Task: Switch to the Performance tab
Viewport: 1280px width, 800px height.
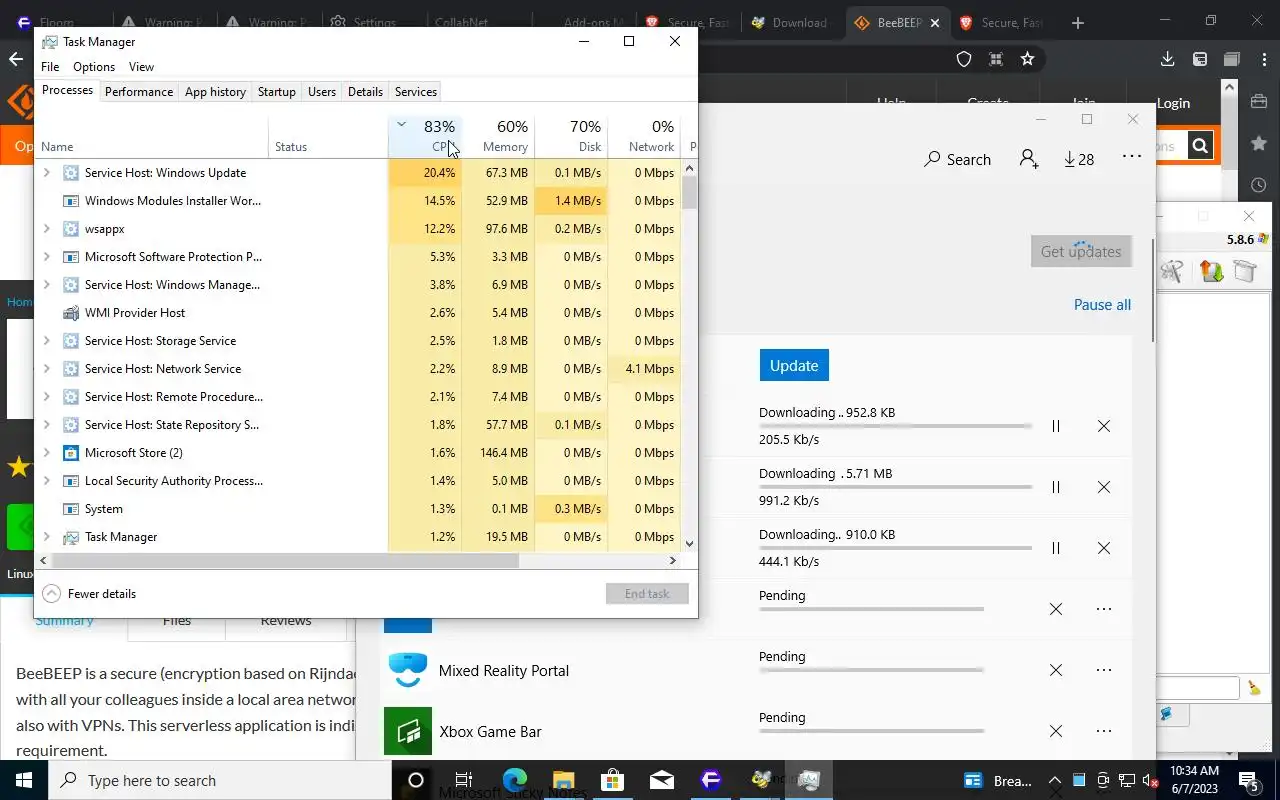Action: click(139, 92)
